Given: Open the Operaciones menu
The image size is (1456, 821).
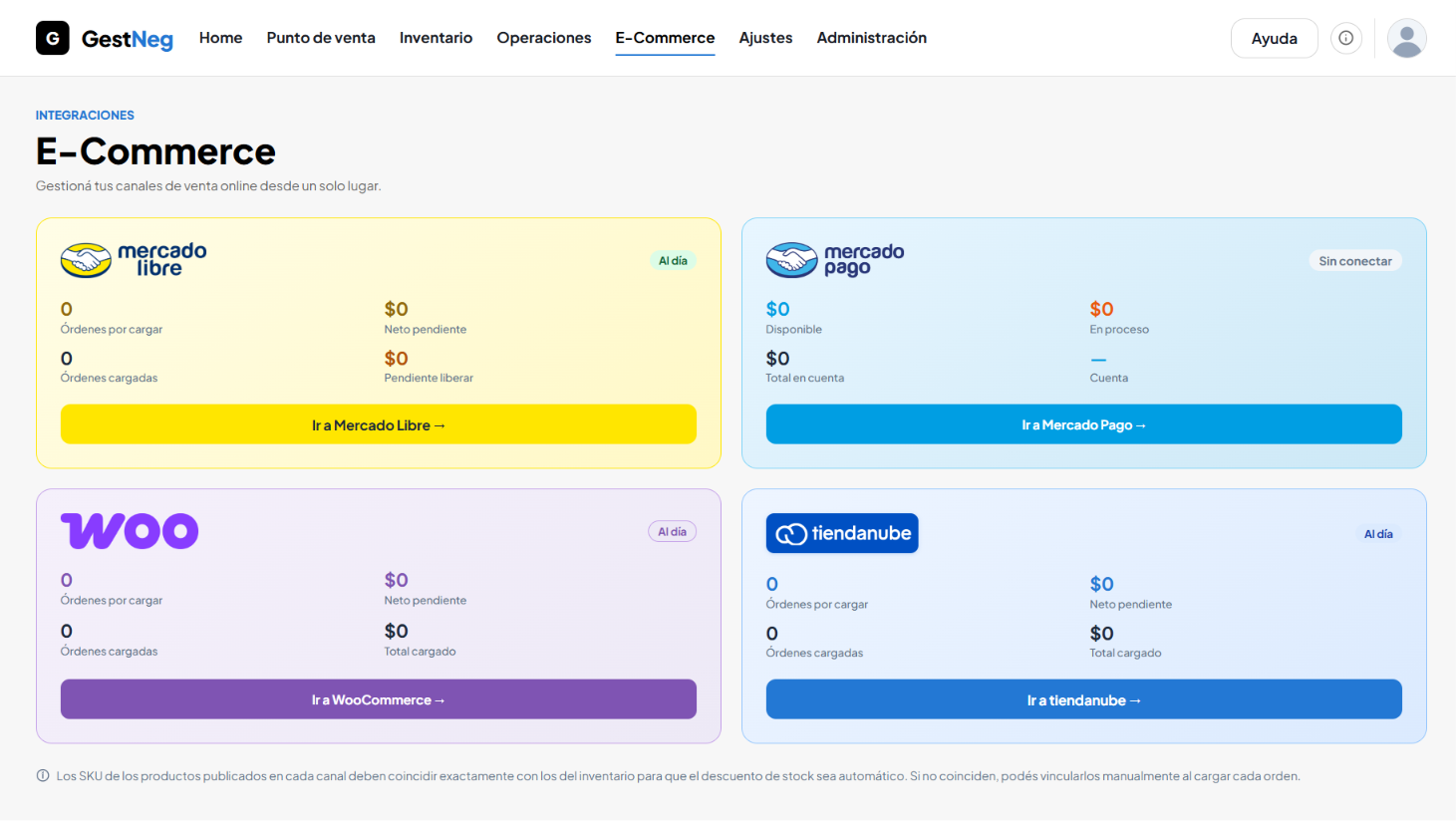Looking at the screenshot, I should click(544, 38).
